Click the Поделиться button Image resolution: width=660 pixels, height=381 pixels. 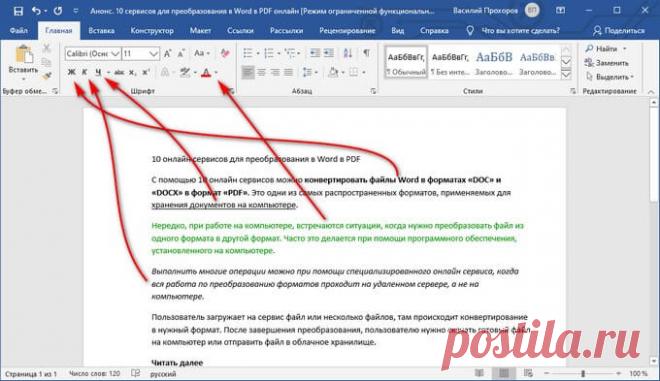coord(619,30)
